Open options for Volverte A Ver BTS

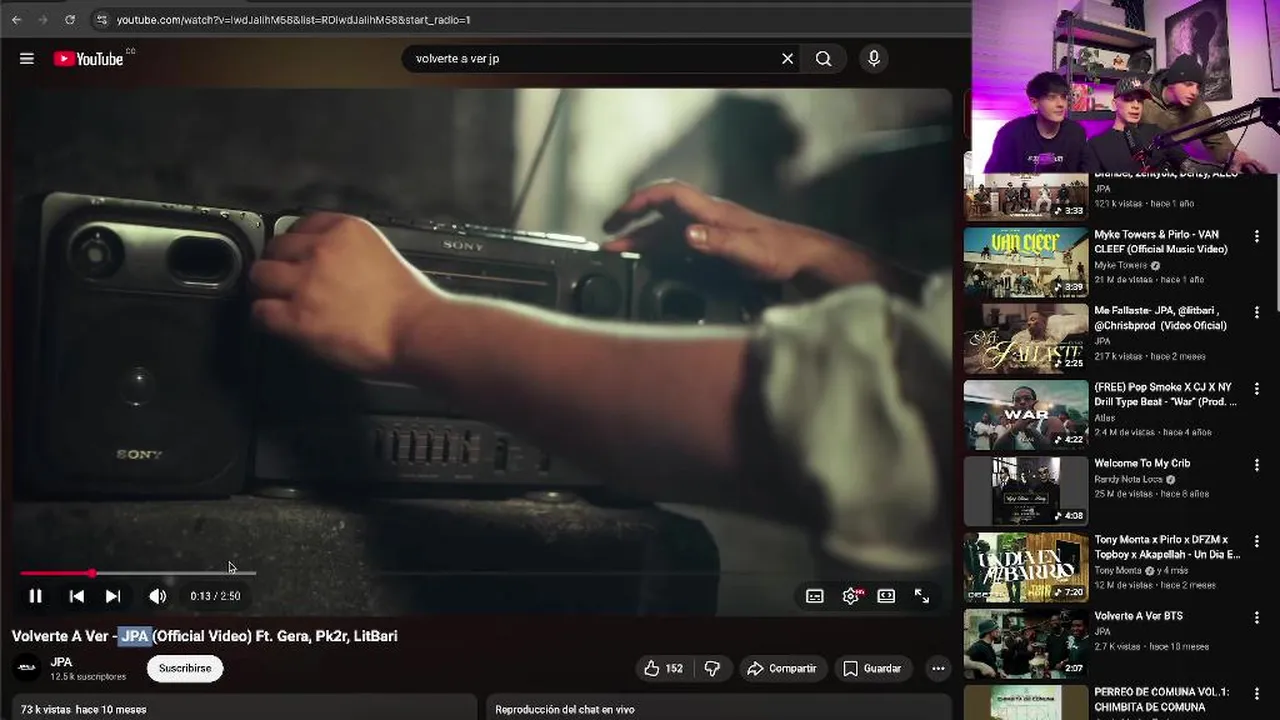coord(1257,618)
